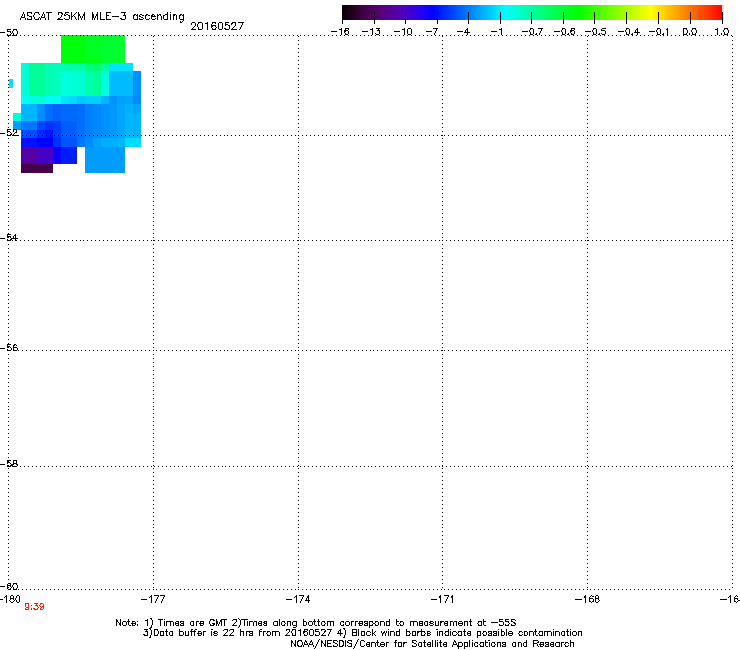Click the color bar label '-0.1'

[x=659, y=32]
